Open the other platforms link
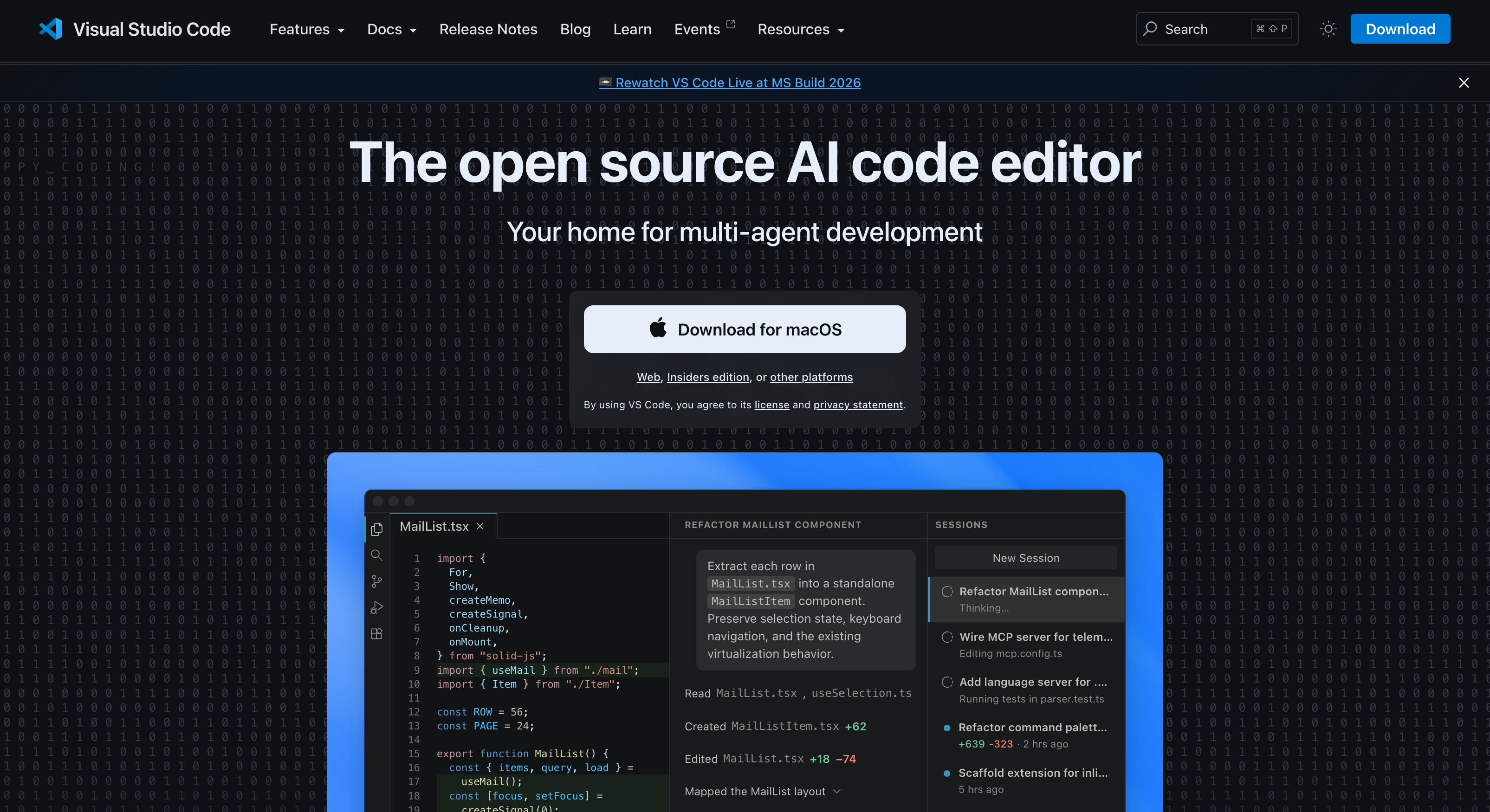The width and height of the screenshot is (1490, 812). 811,377
